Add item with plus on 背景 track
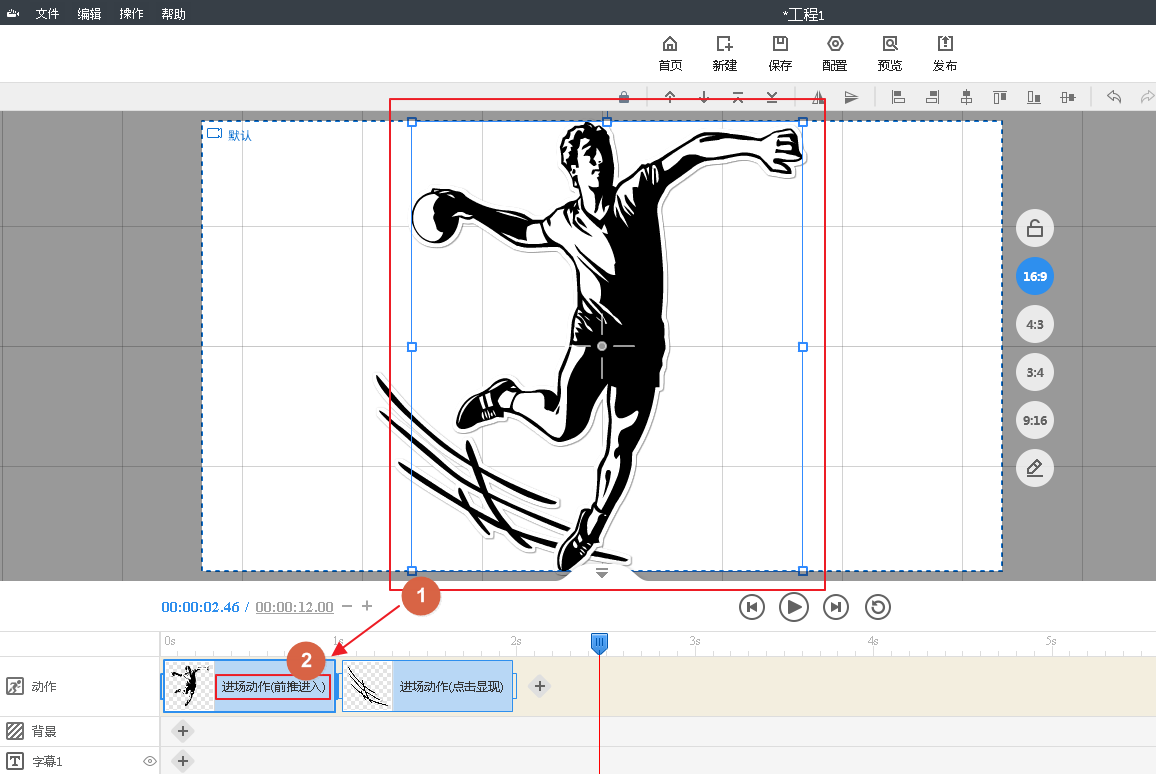Image resolution: width=1156 pixels, height=774 pixels. tap(182, 731)
